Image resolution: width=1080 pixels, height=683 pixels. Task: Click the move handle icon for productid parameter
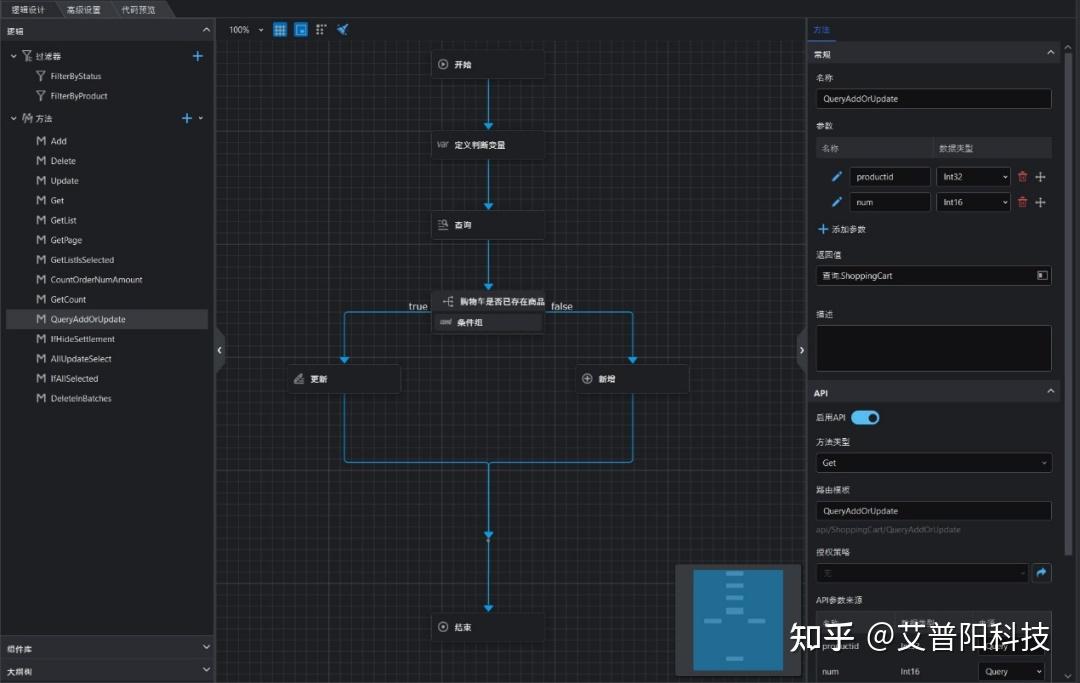(x=1041, y=177)
